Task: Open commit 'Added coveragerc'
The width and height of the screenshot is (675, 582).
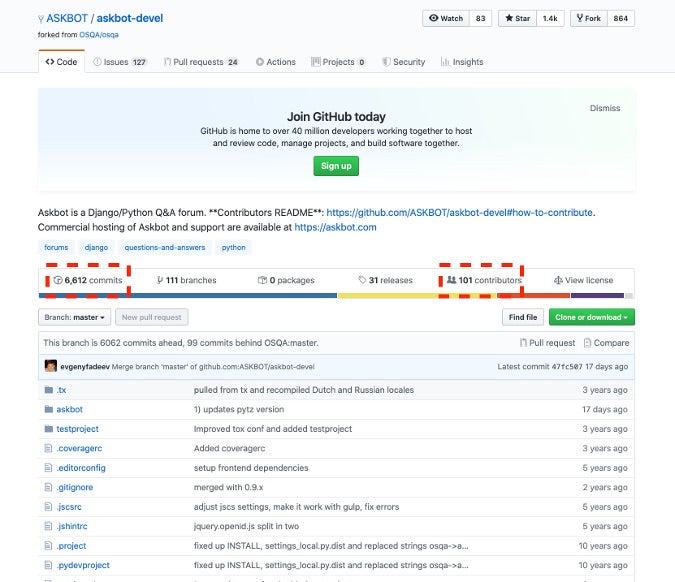Action: pos(229,449)
